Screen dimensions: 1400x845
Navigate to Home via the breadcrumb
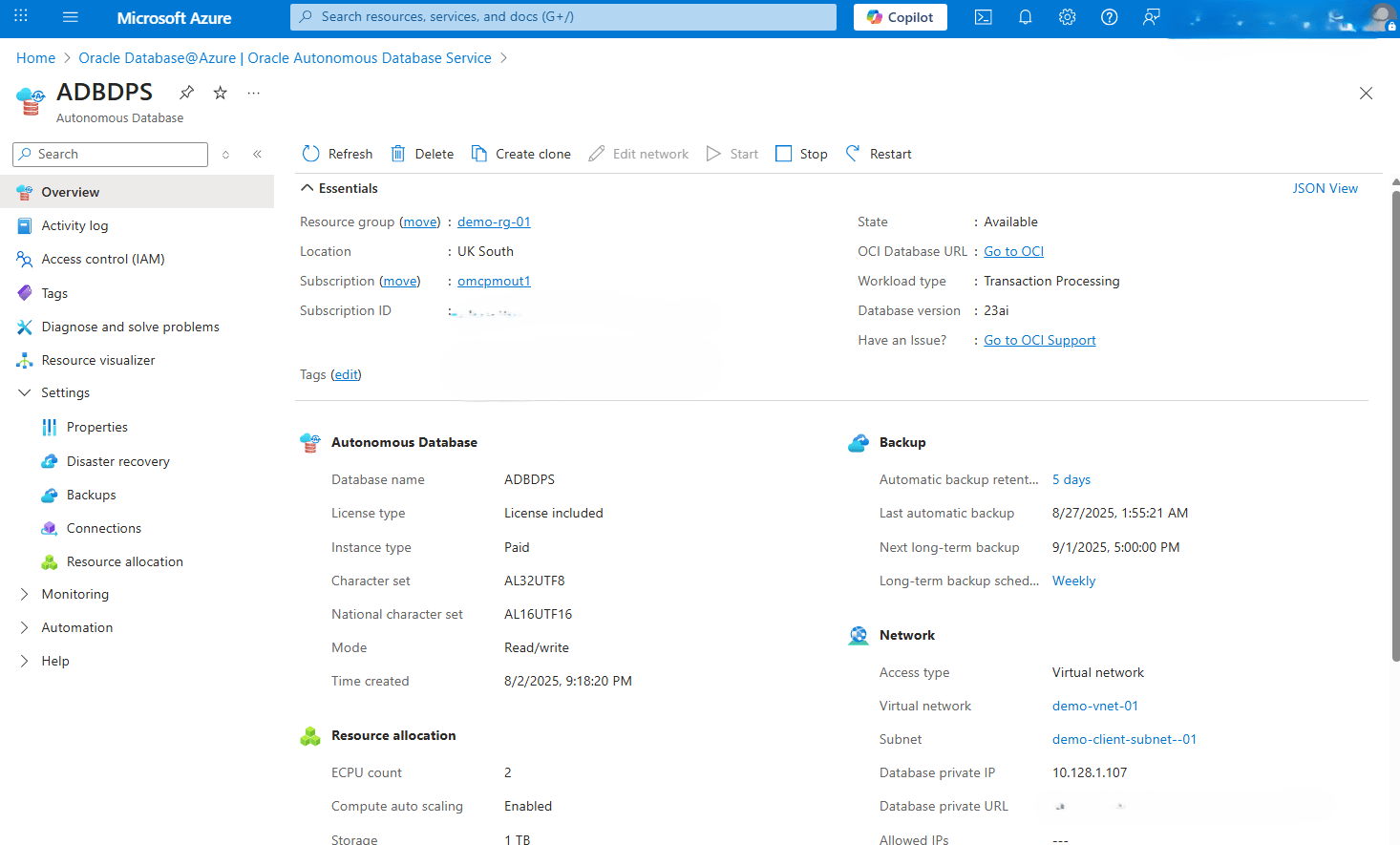point(35,57)
